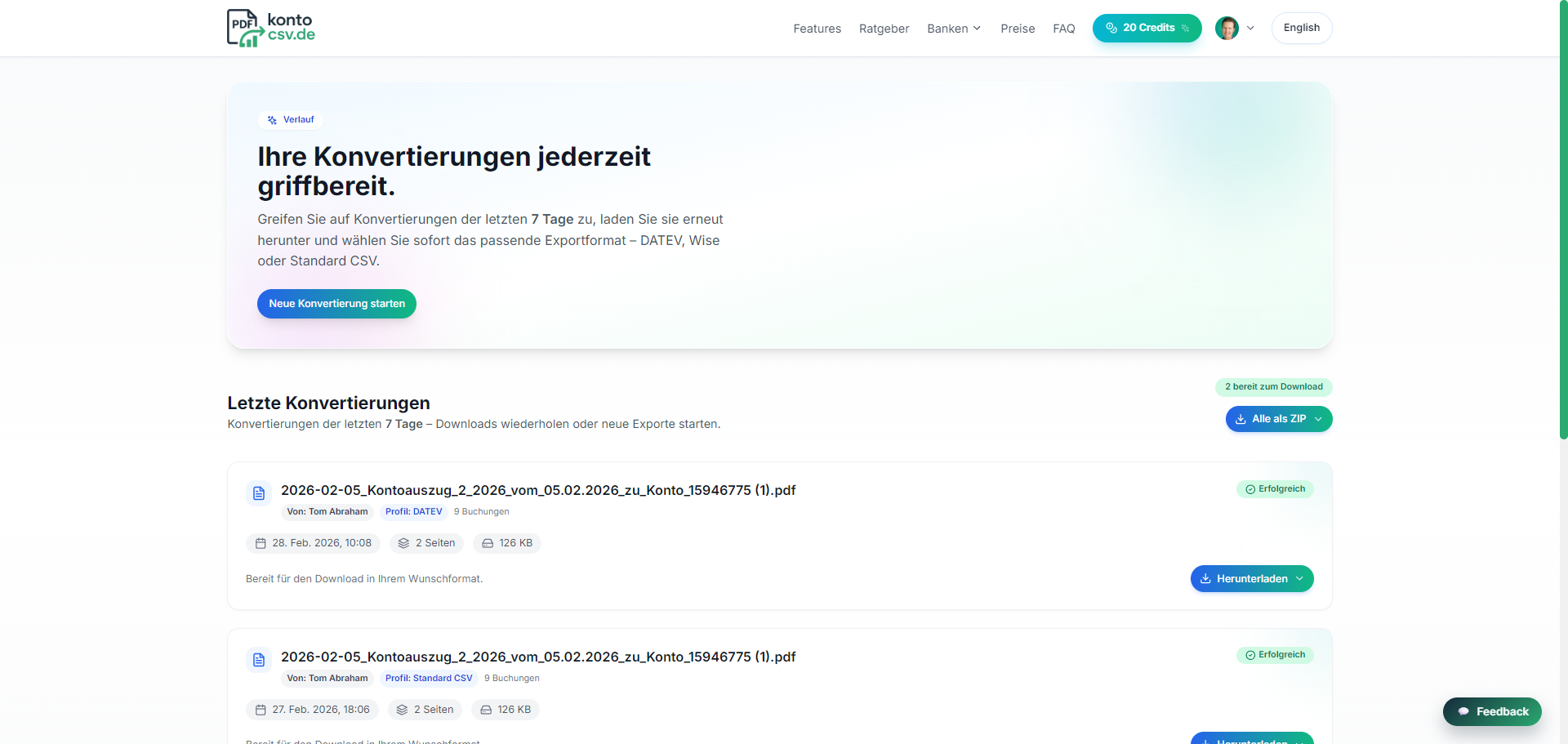
Task: Click the calendar icon beside 28. Feb. 2026
Action: click(x=261, y=543)
